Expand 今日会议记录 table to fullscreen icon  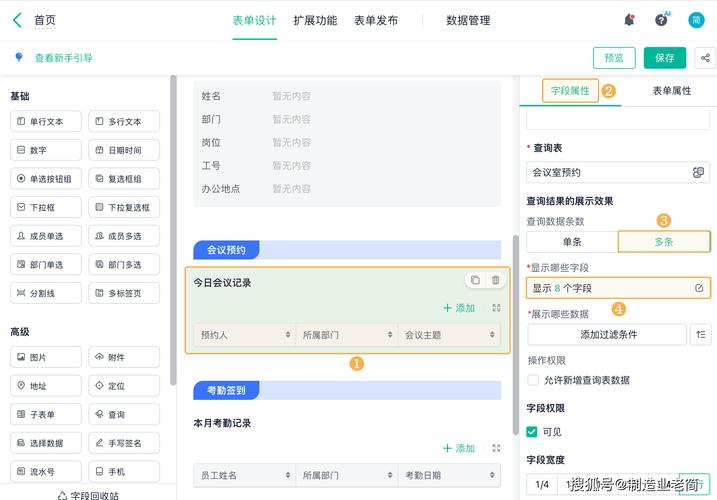click(496, 308)
